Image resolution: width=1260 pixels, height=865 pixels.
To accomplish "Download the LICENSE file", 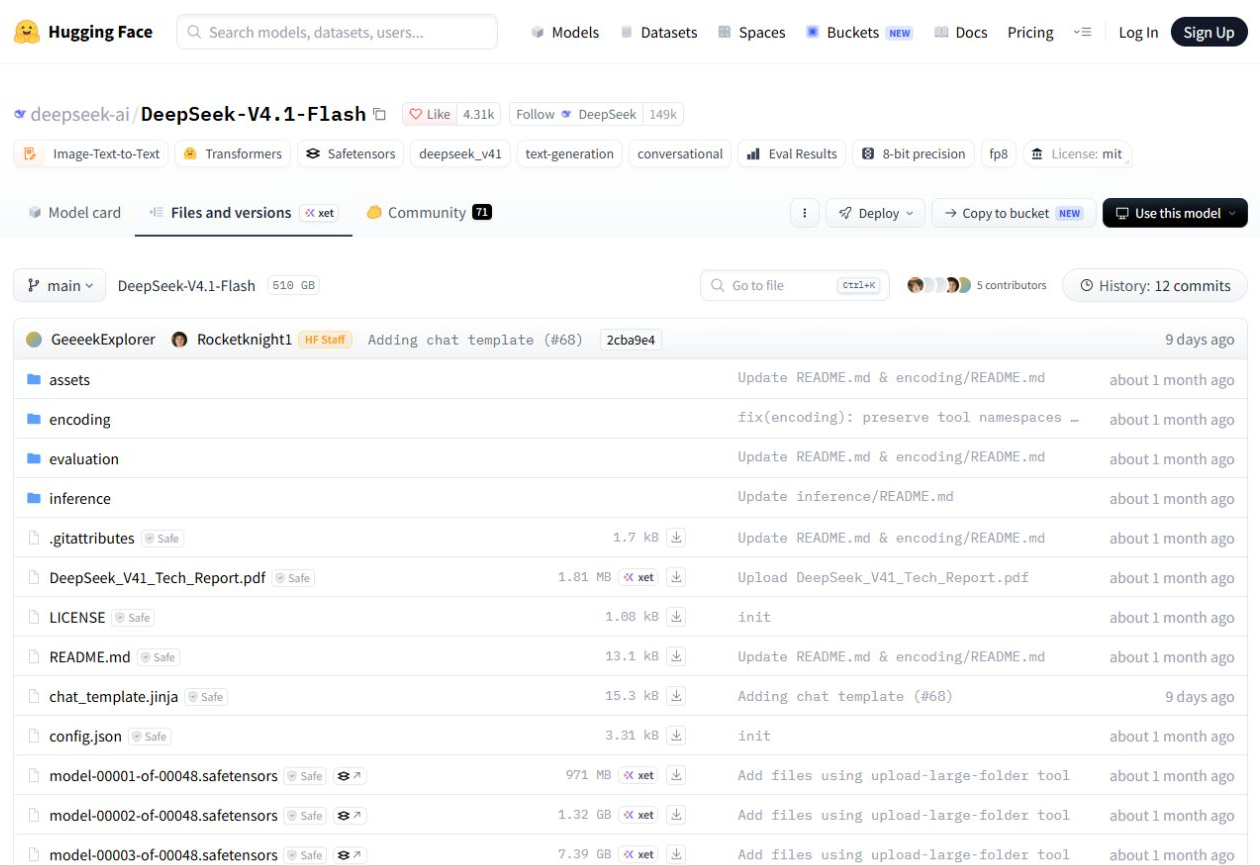I will (x=677, y=617).
